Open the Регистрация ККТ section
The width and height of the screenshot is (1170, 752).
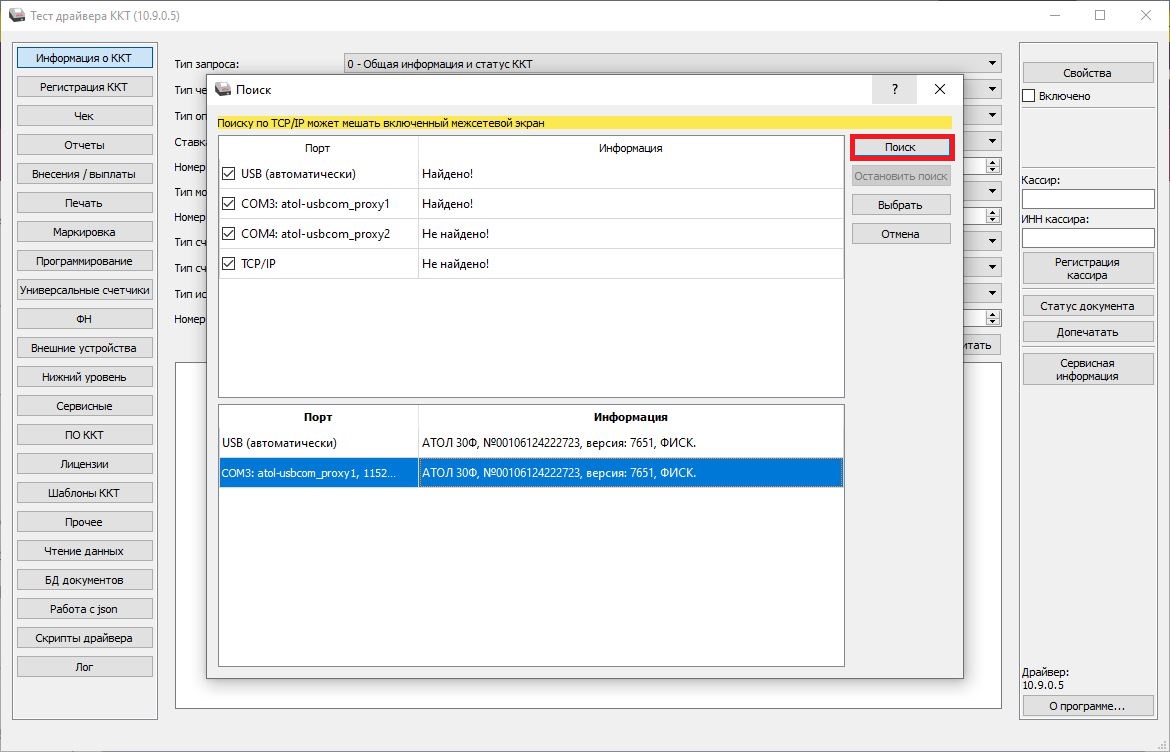click(84, 87)
